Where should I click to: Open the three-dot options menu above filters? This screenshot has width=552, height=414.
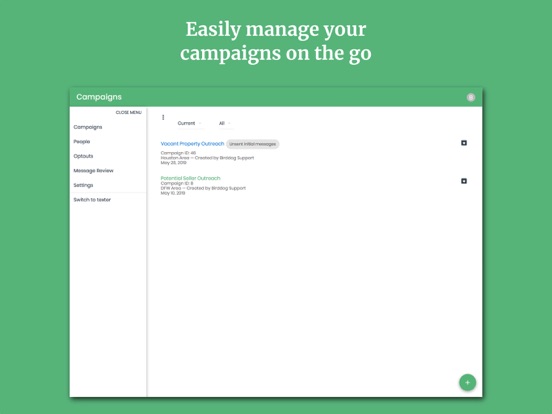pos(163,118)
